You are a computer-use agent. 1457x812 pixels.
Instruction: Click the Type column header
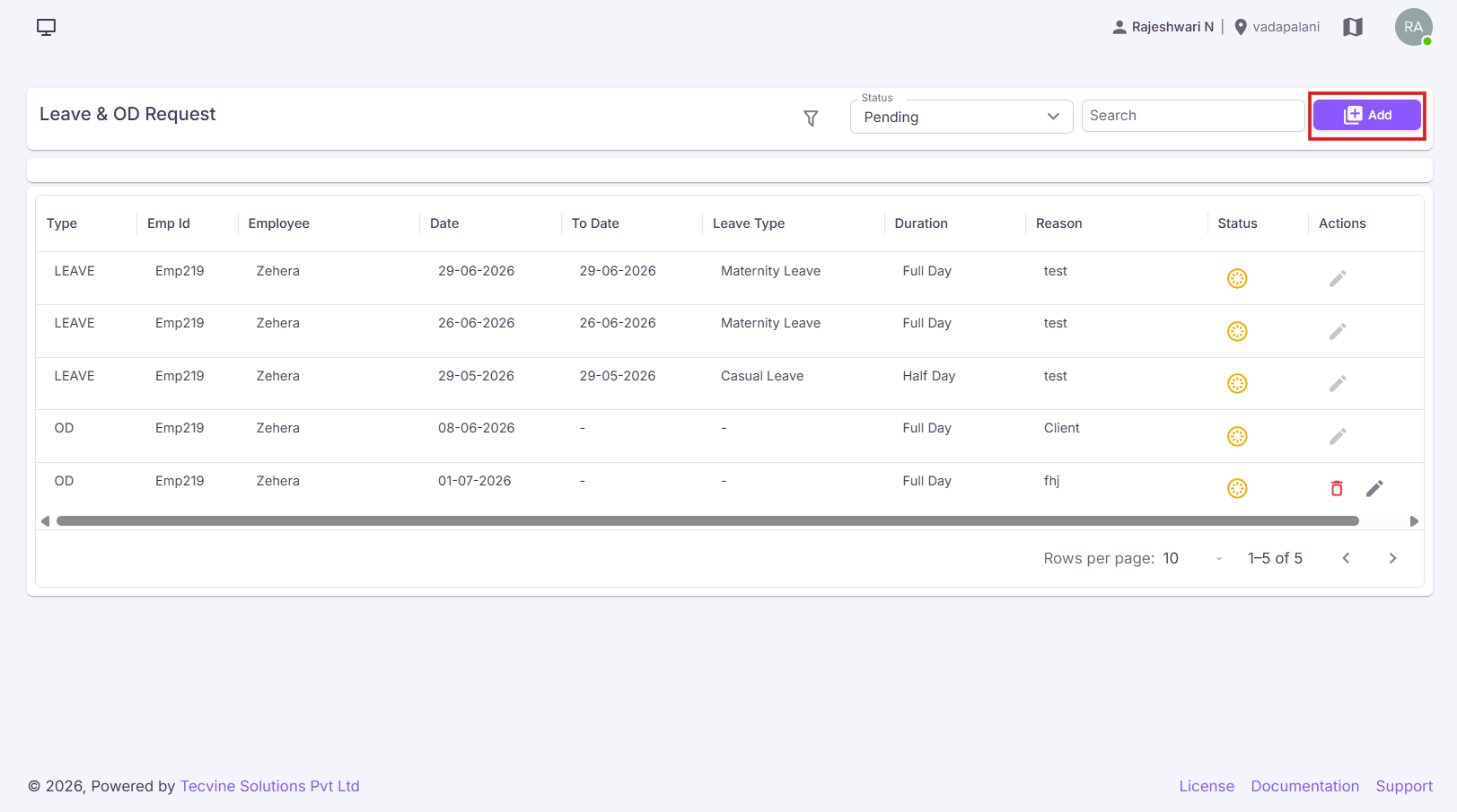point(62,223)
